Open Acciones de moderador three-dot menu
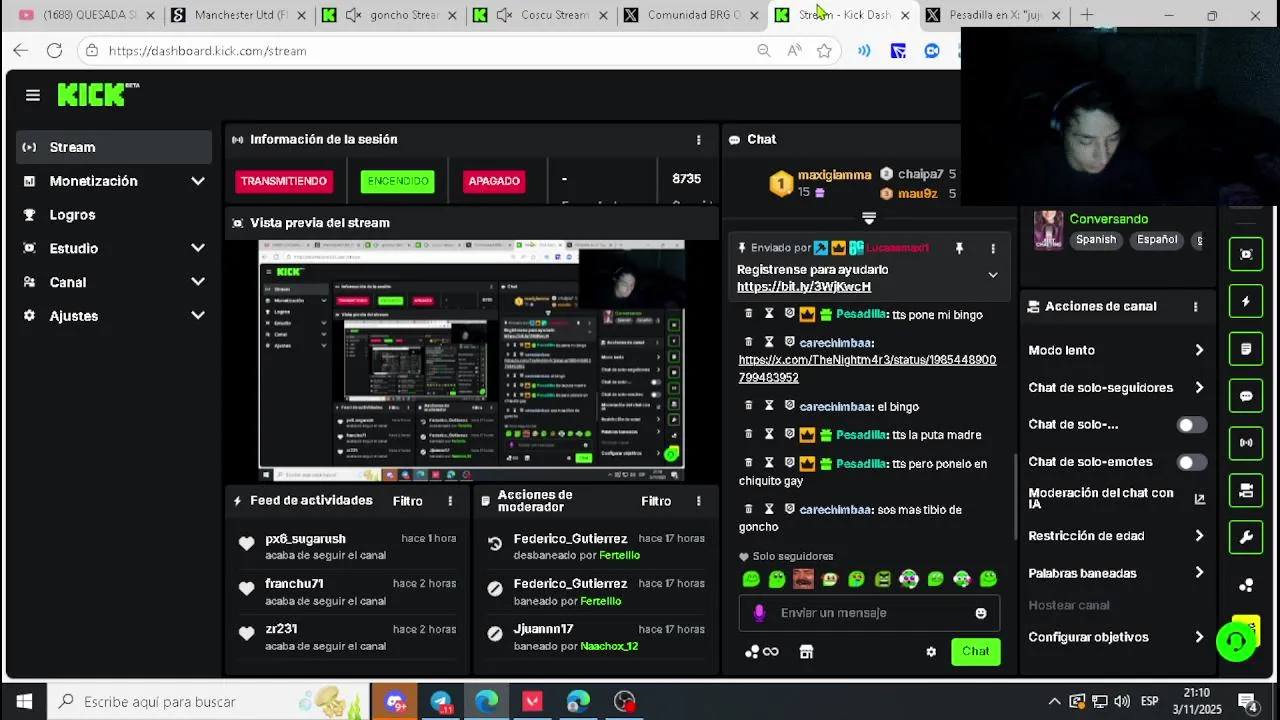Viewport: 1280px width, 720px height. click(x=699, y=501)
